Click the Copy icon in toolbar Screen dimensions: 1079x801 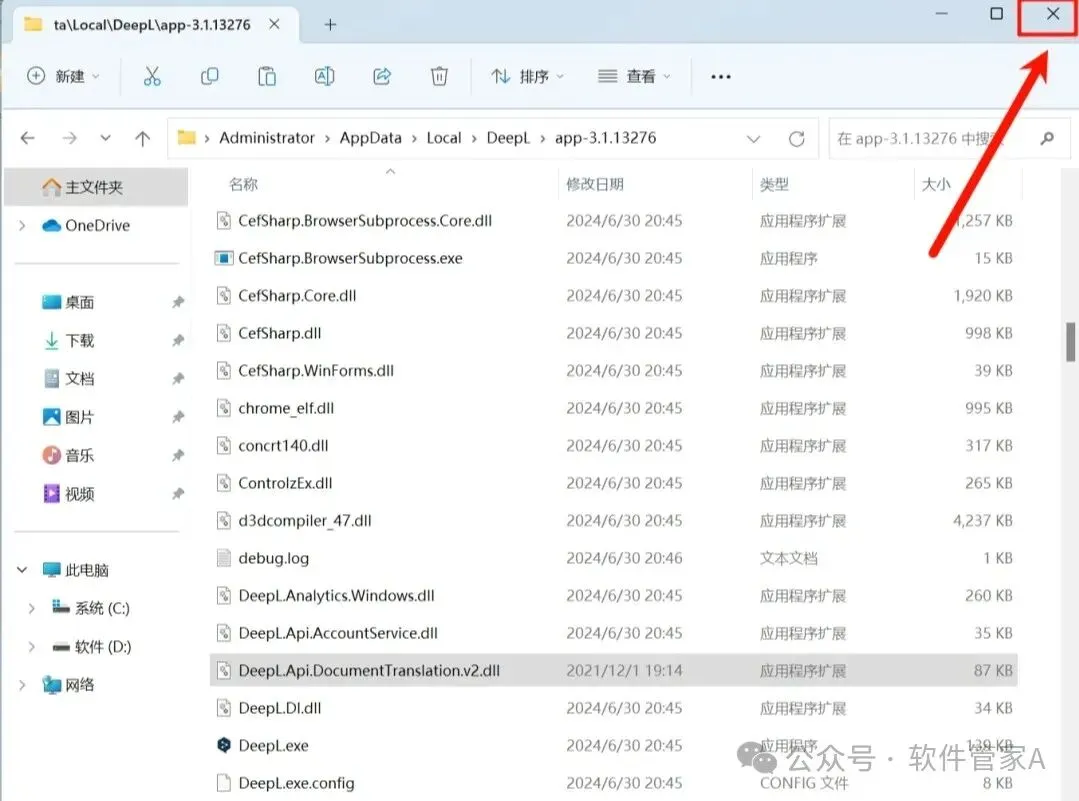point(210,76)
